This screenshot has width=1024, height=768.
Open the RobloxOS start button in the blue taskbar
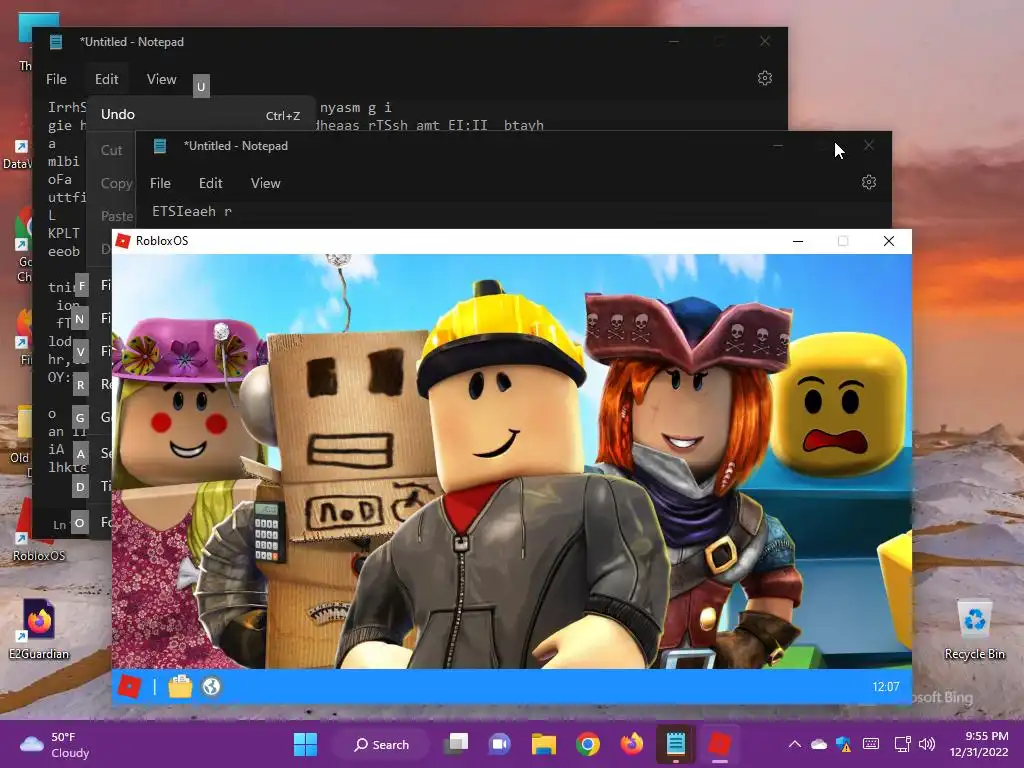pyautogui.click(x=129, y=686)
